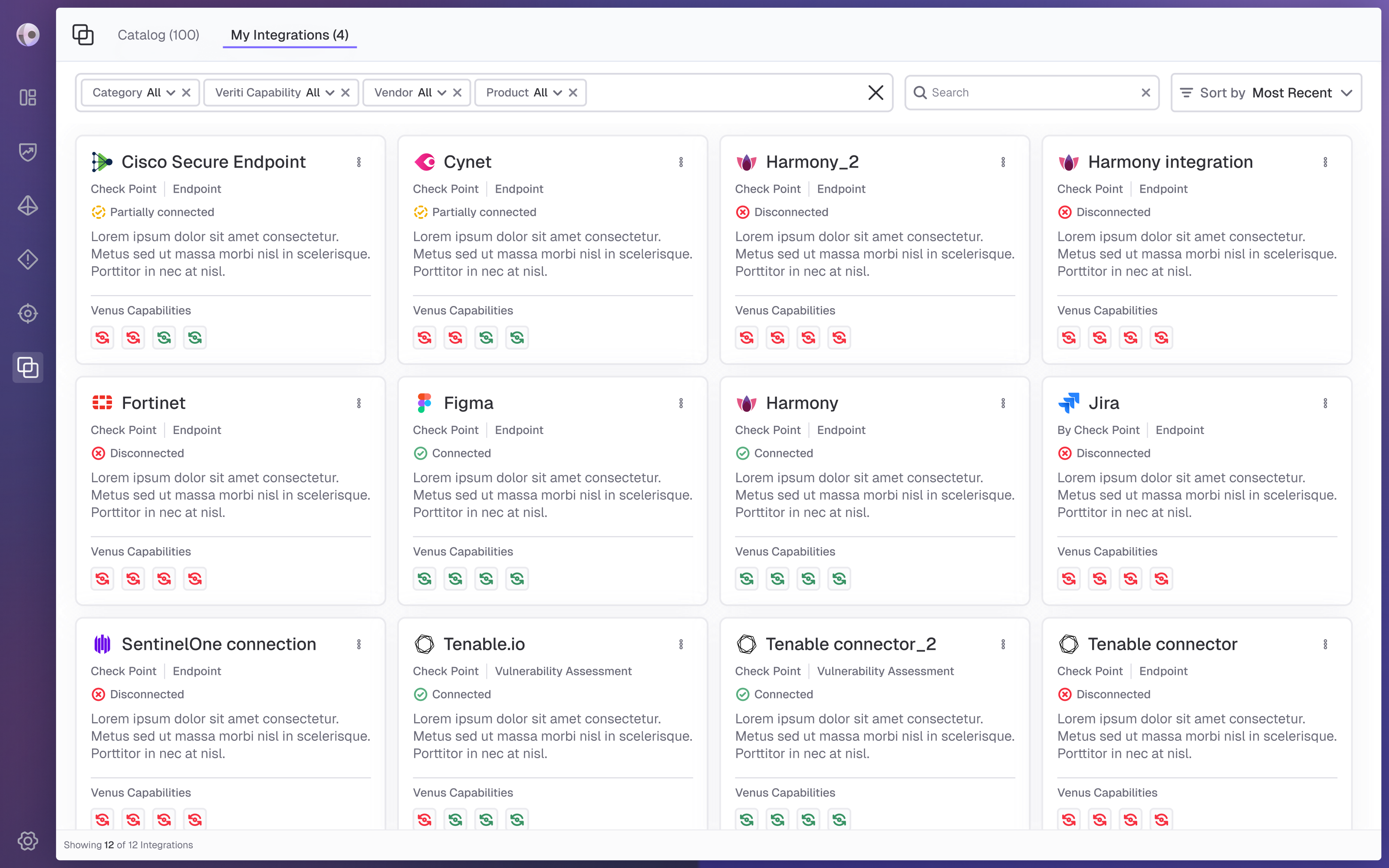Remove the Category filter chip

tap(186, 92)
